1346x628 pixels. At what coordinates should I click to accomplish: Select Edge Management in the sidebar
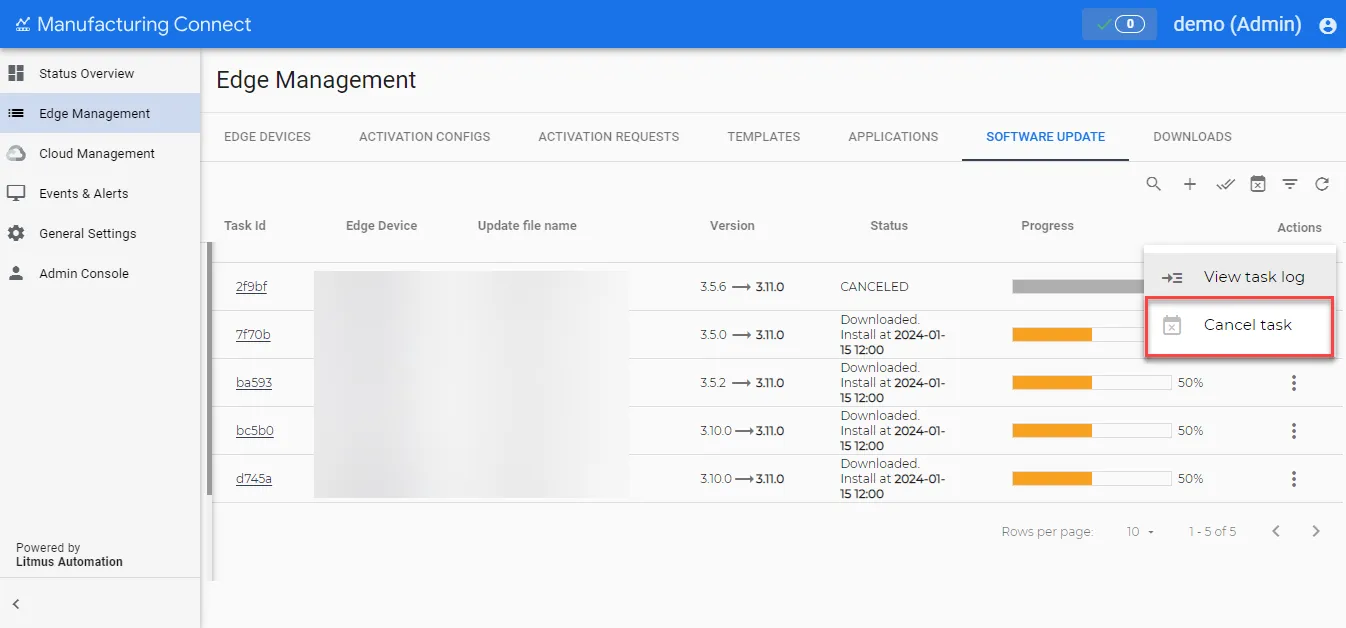point(100,113)
